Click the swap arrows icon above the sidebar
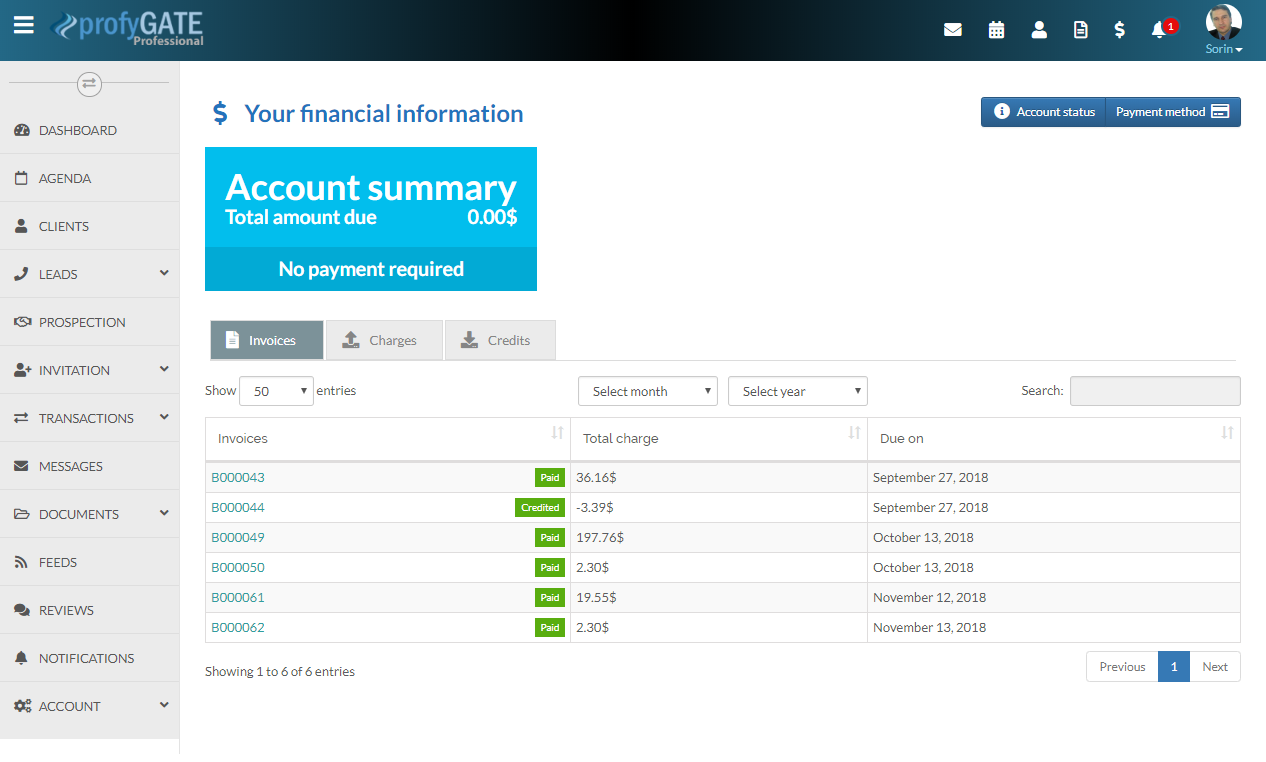 [x=89, y=84]
